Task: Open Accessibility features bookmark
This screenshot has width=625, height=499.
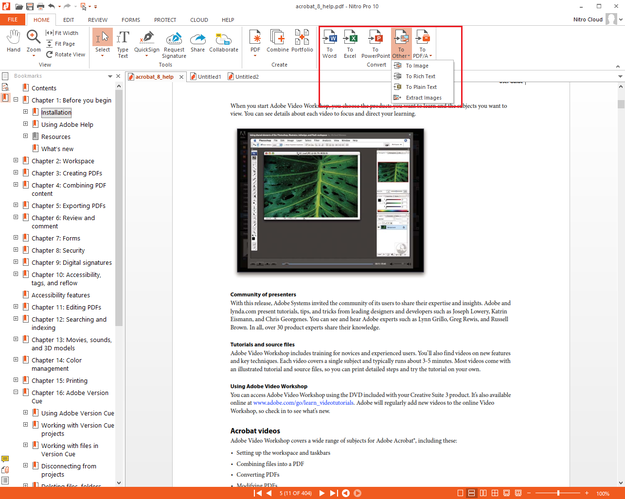Action: 61,295
